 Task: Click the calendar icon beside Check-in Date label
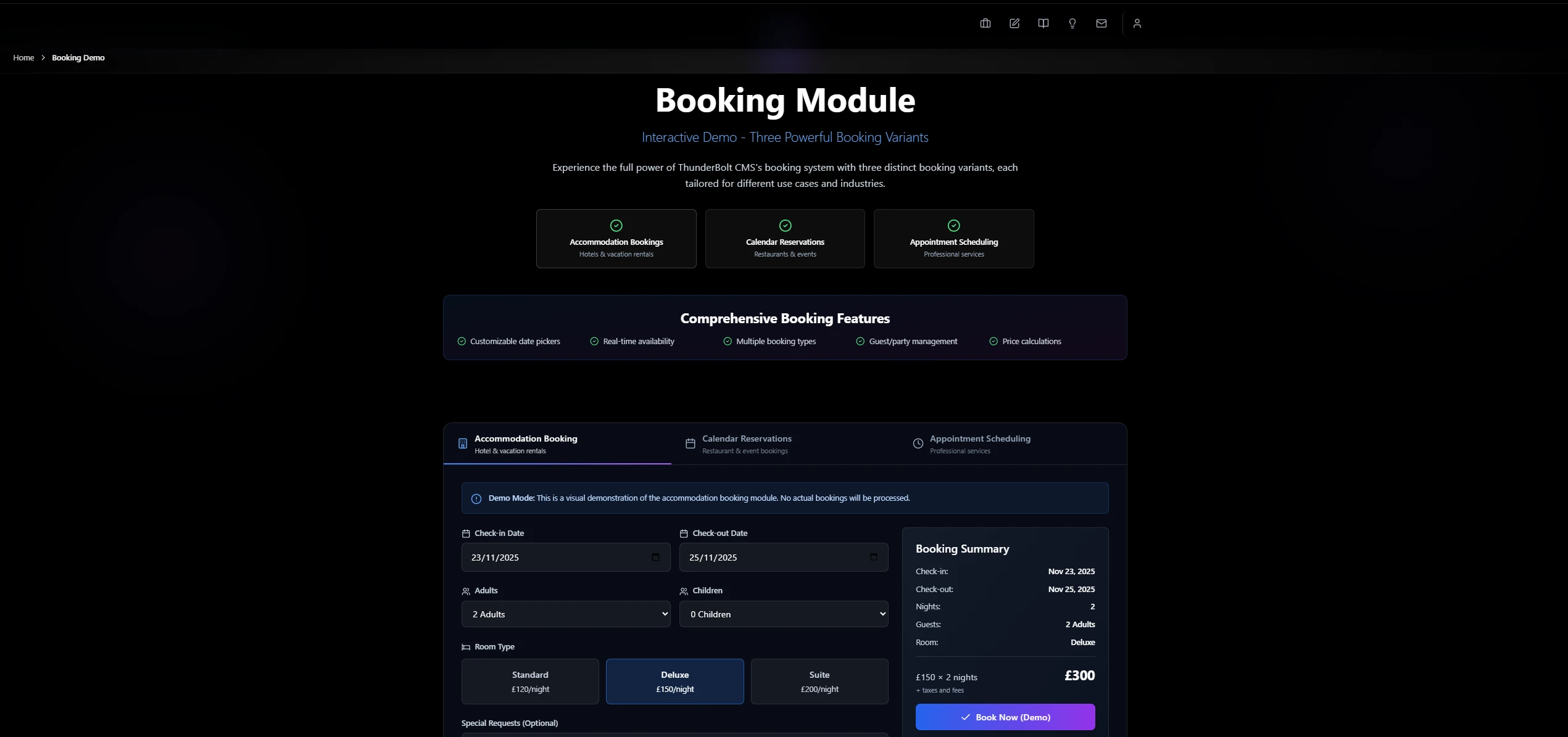(x=466, y=533)
